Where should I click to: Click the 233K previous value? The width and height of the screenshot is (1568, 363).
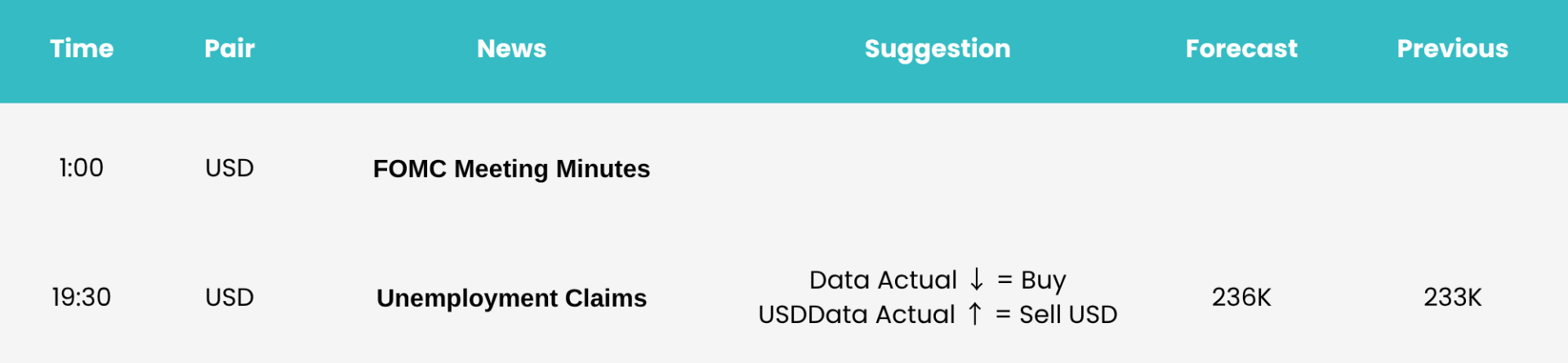1452,297
